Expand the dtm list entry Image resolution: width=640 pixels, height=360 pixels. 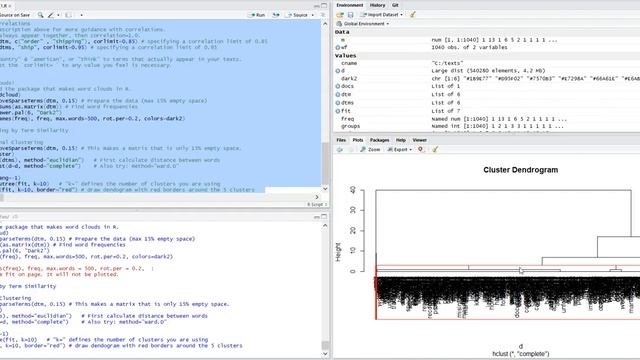coord(338,94)
